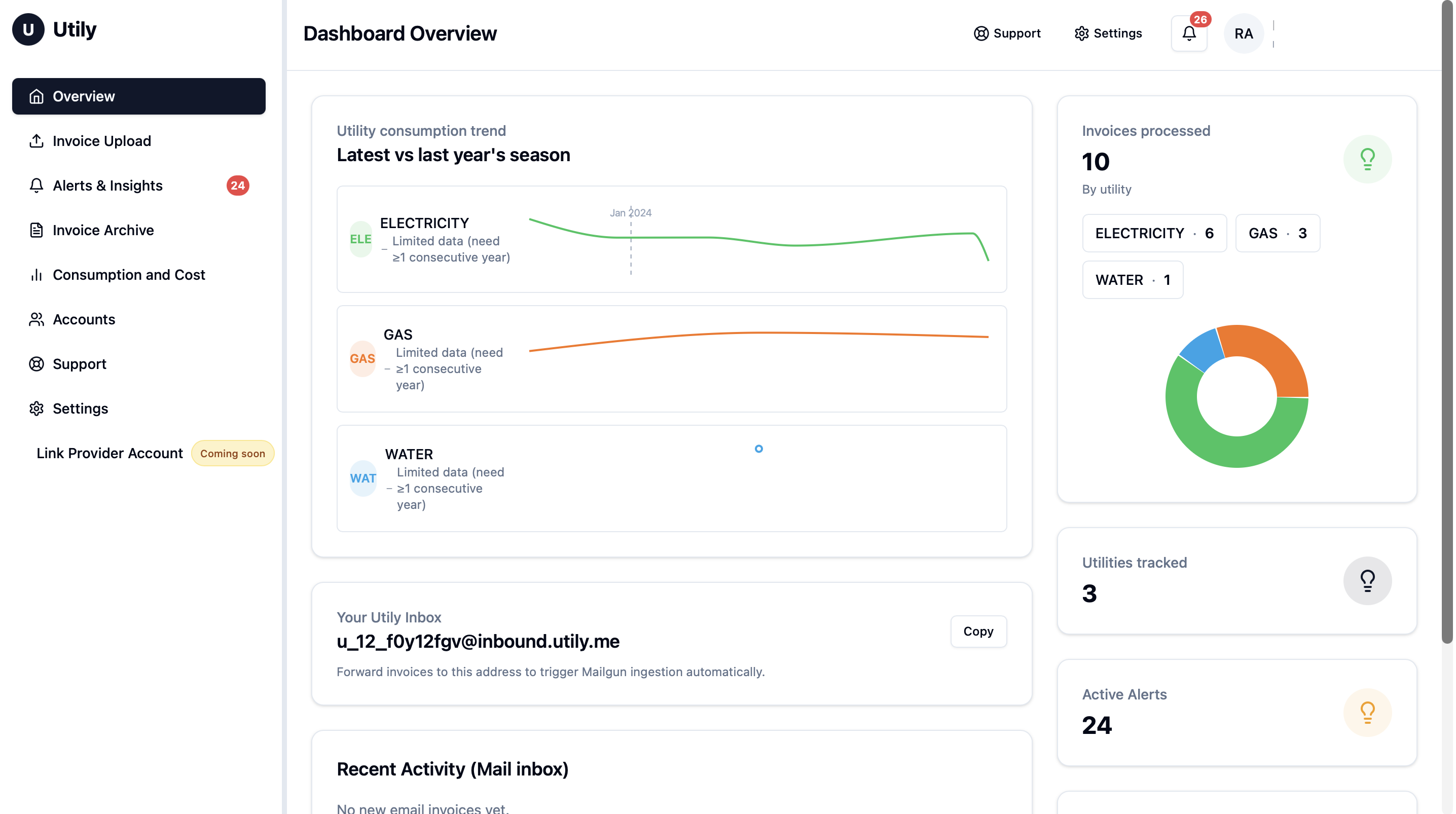Click the lightbulb on Invoices processed card

click(x=1367, y=159)
